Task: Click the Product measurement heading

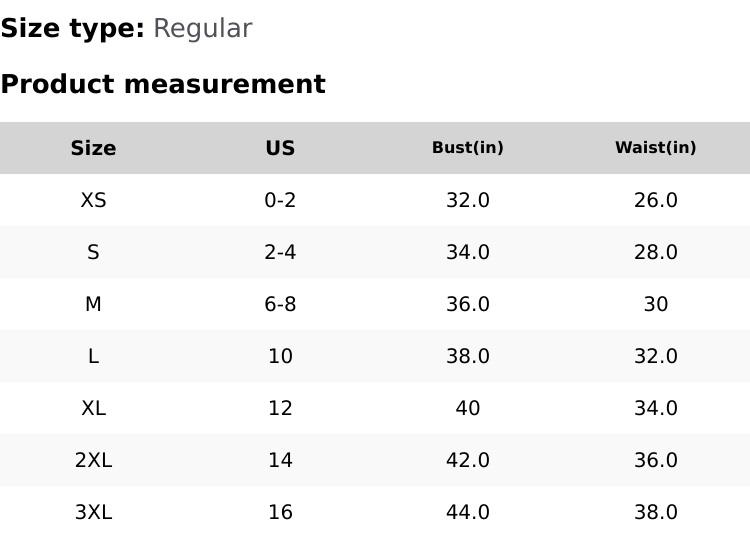Action: (x=163, y=84)
